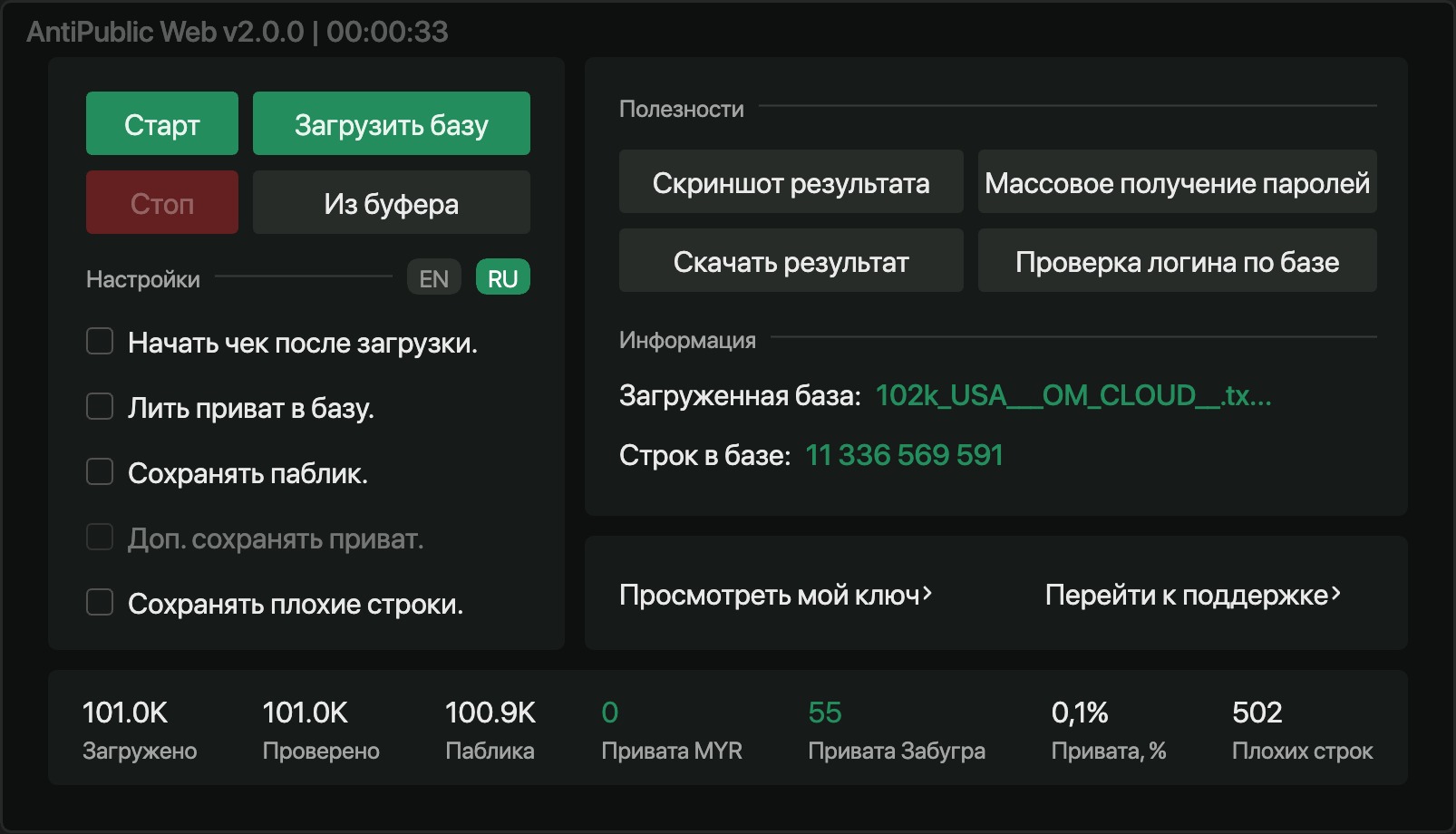The width and height of the screenshot is (1456, 834).
Task: Open Массовое получение паролей
Action: [x=1177, y=182]
